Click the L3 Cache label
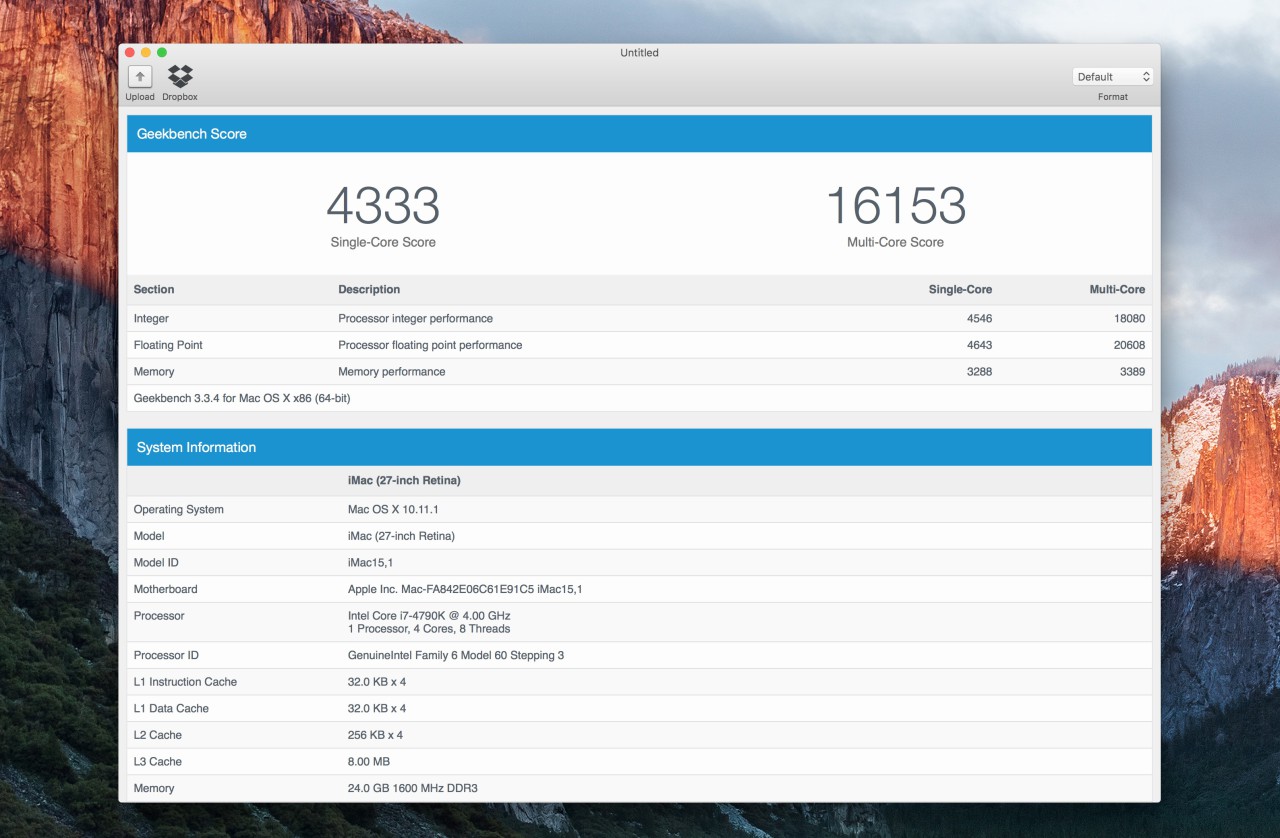The image size is (1280, 838). 158,762
